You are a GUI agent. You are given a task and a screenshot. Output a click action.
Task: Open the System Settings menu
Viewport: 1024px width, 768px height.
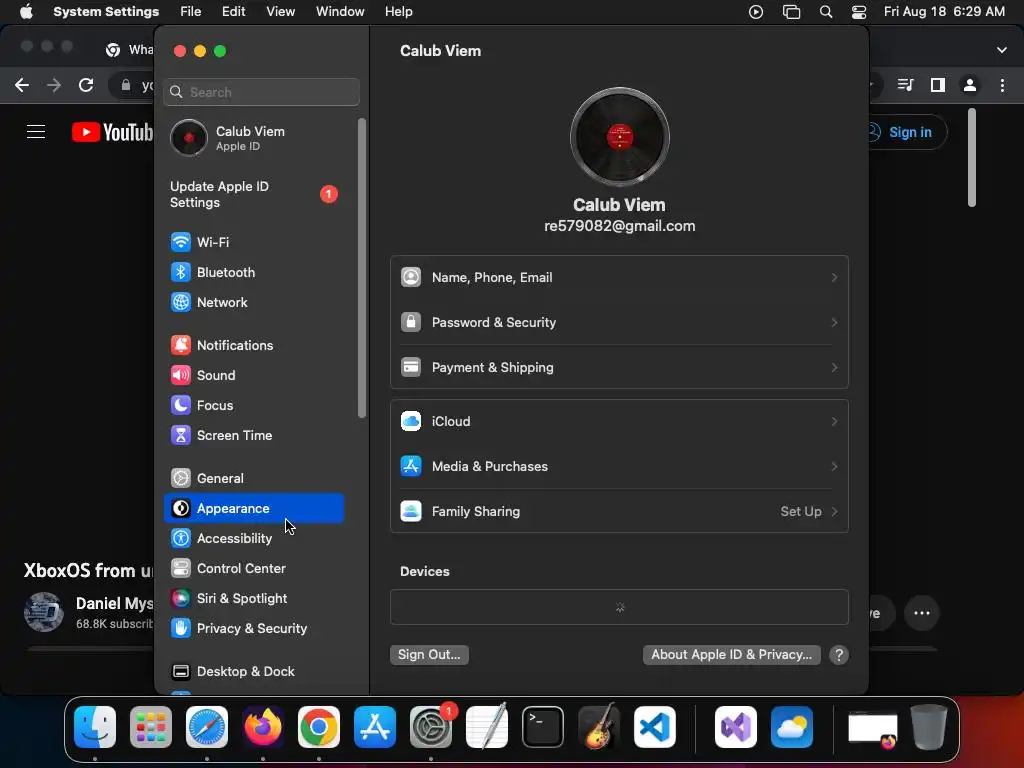(106, 12)
